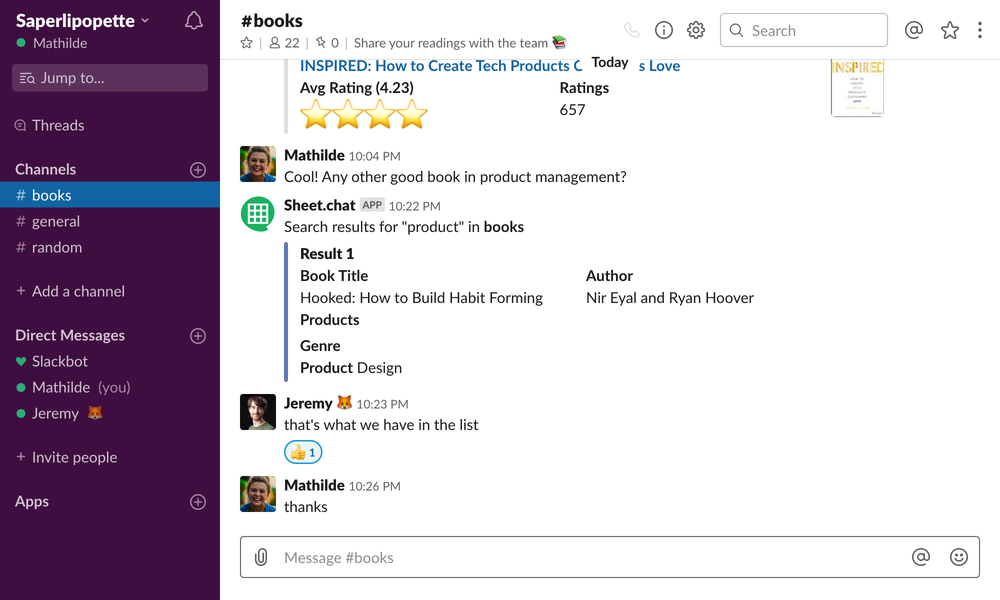Screen dimensions: 1000x600
Task: Open saved items via the star icon
Action: point(948,30)
